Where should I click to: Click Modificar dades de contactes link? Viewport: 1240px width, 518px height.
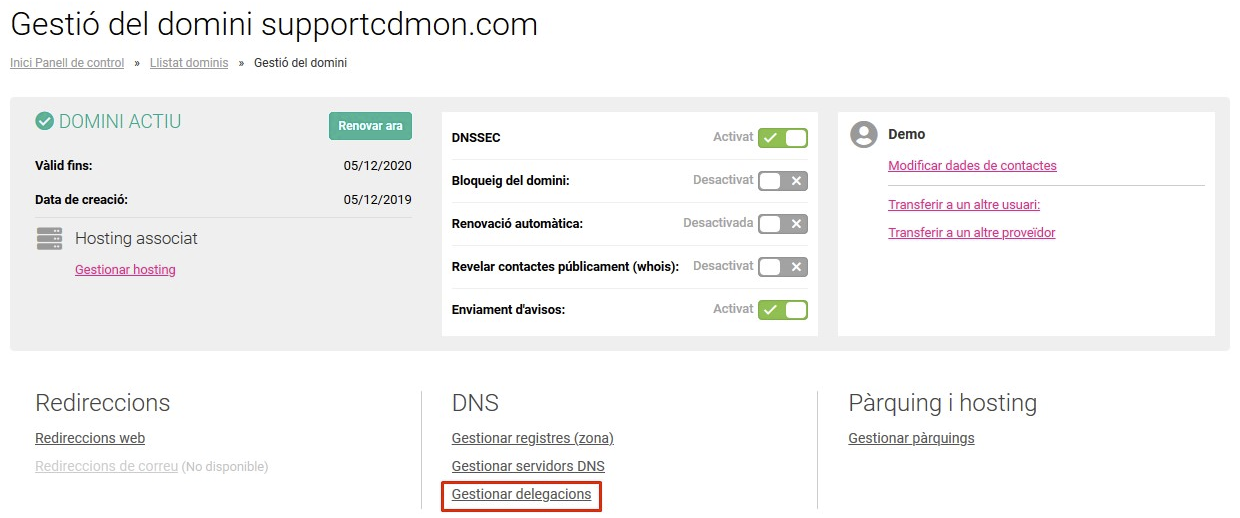[x=972, y=166]
